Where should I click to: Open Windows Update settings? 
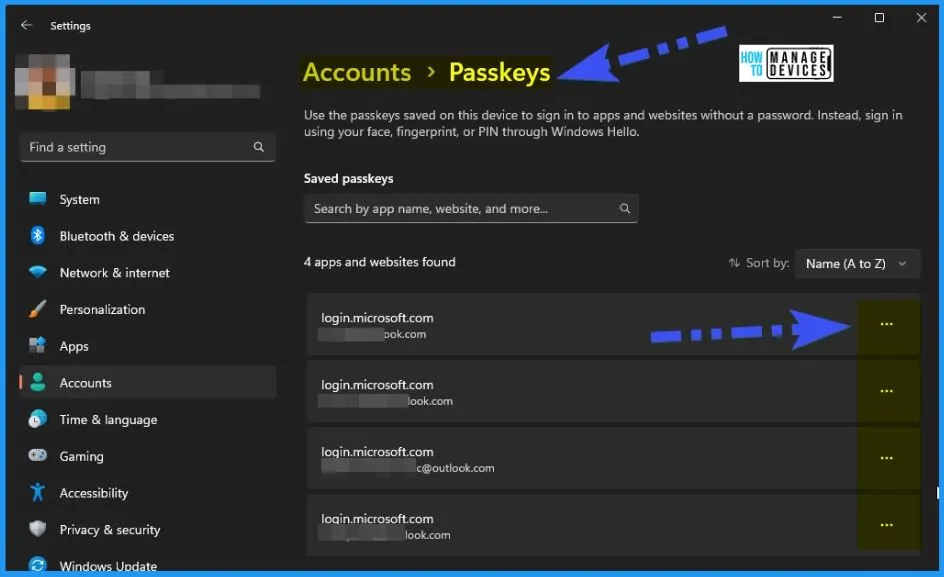point(148,562)
